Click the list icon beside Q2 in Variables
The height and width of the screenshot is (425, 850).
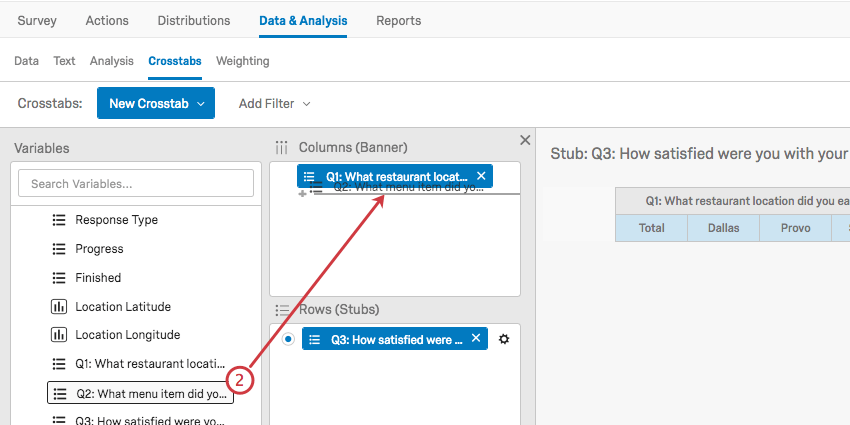click(60, 394)
